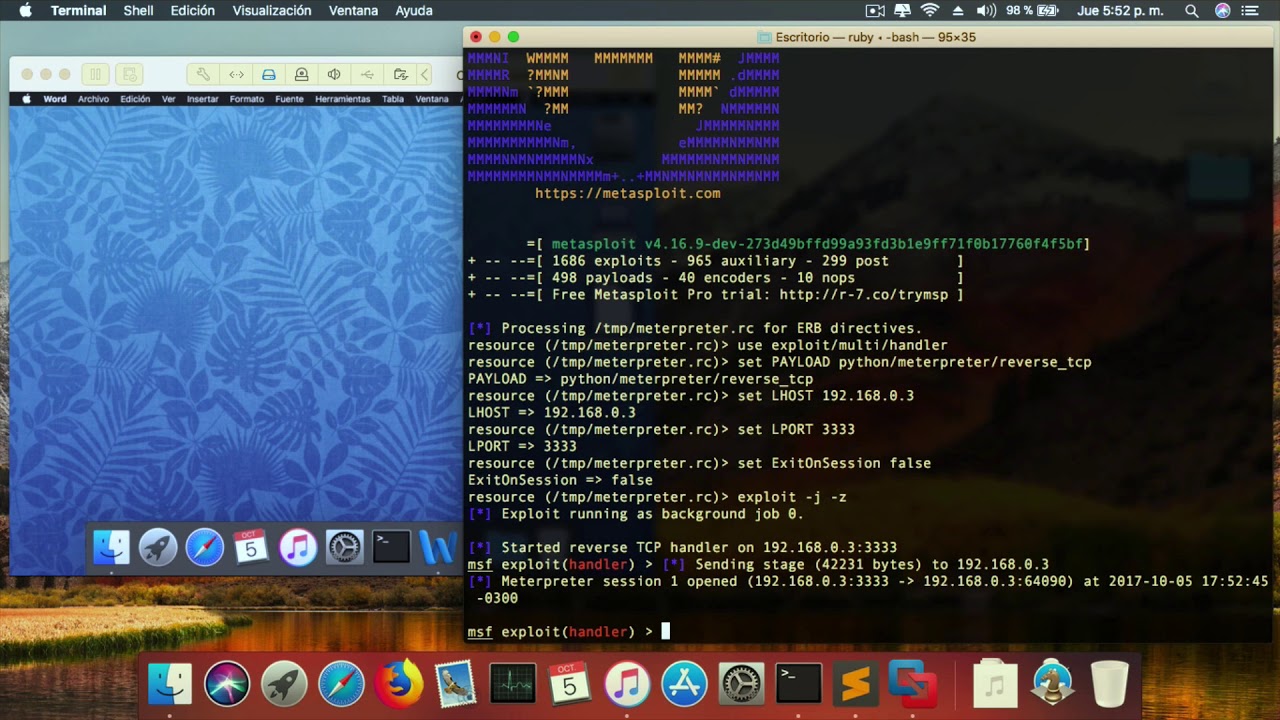Image resolution: width=1280 pixels, height=720 pixels.
Task: Click the http://r-7.co/trymsp trial link
Action: click(863, 295)
